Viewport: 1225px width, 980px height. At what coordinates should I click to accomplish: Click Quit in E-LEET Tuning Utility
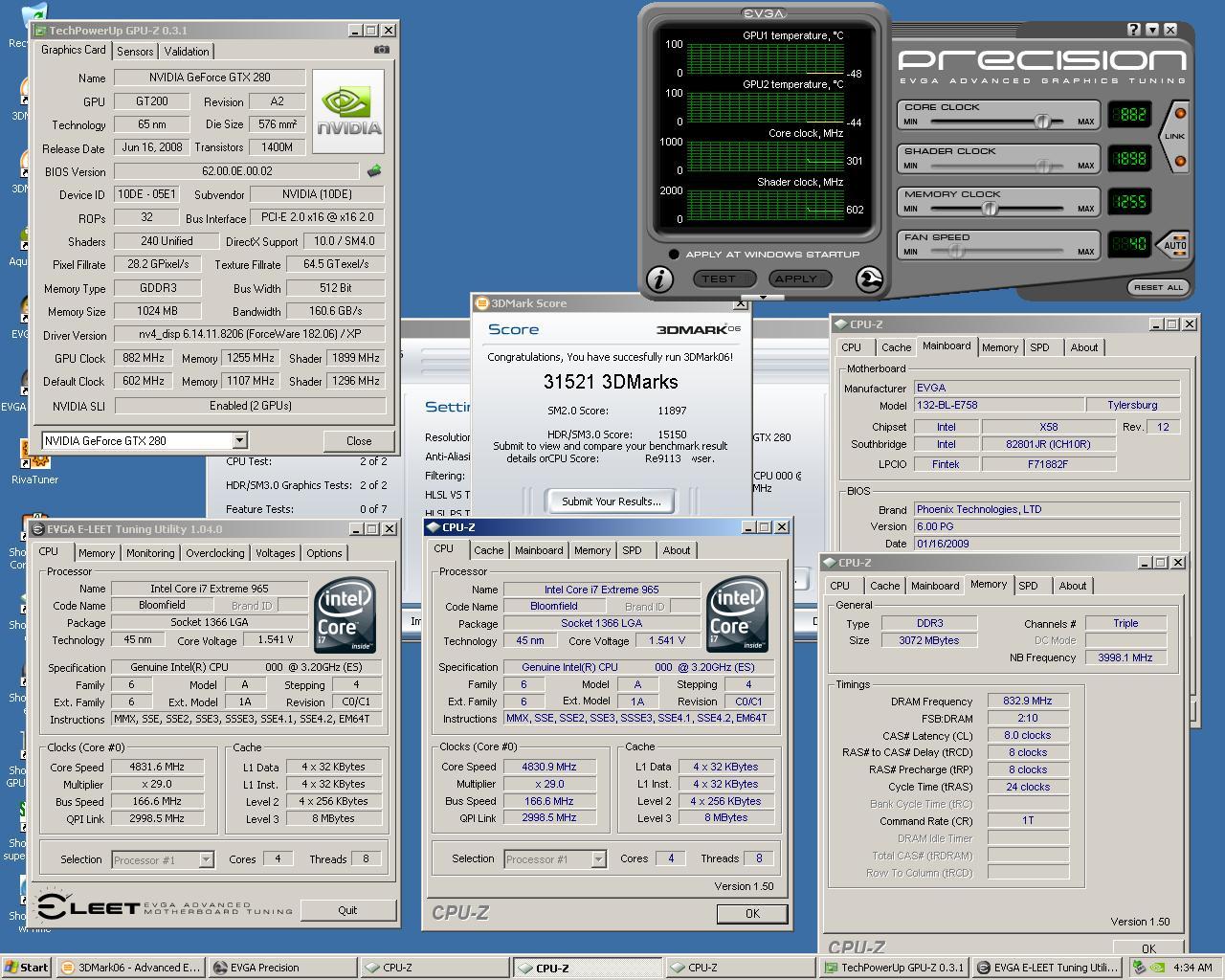coord(347,910)
